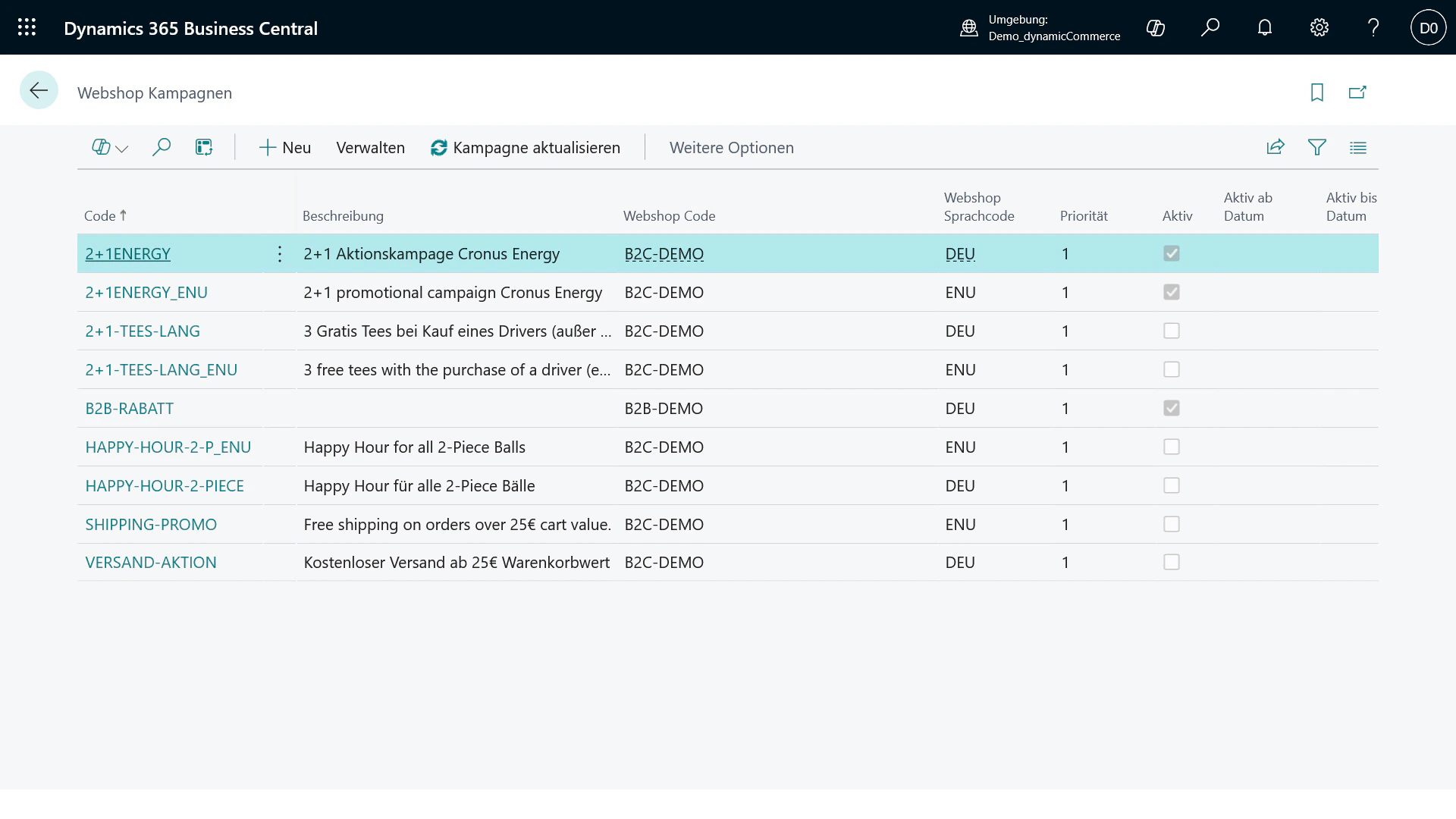1456x819 pixels.
Task: Search the list with toolbar magnifier
Action: 162,147
